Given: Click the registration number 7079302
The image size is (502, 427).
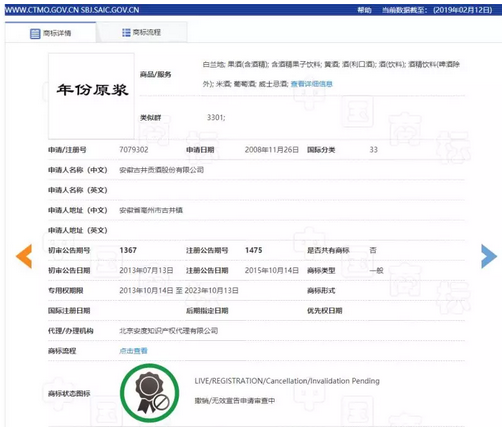Looking at the screenshot, I should tap(134, 150).
